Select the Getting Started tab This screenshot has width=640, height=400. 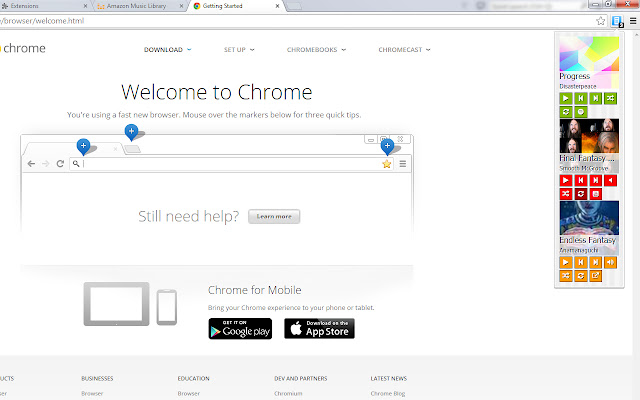coord(237,6)
